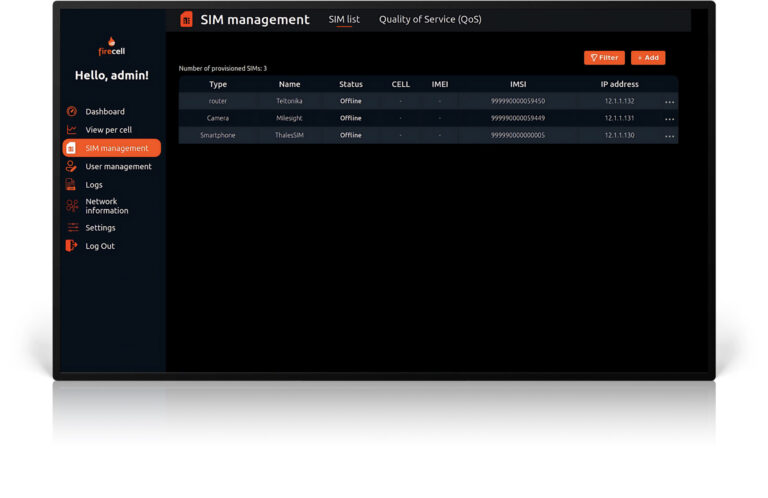Click the Settings sliders icon

[x=71, y=228]
